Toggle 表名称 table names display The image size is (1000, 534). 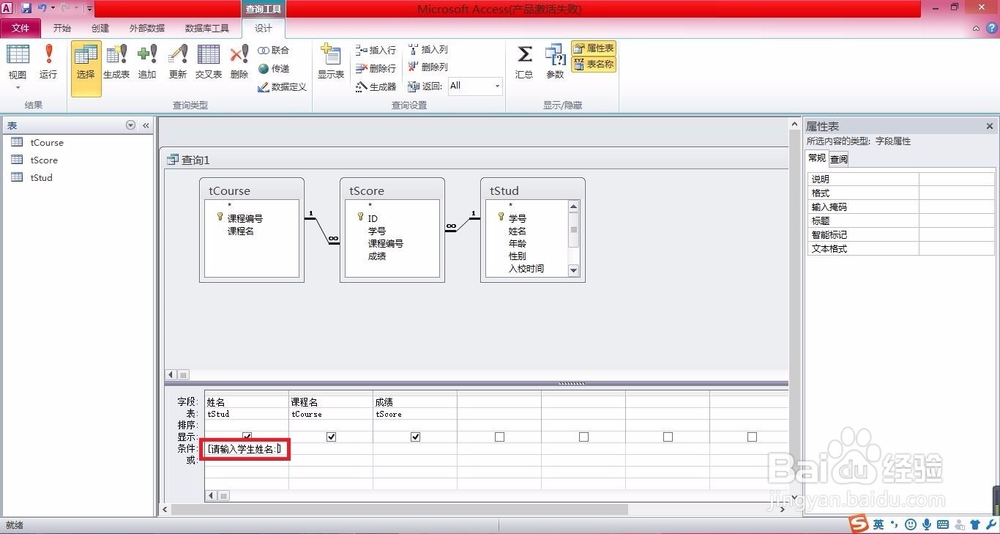coord(594,64)
